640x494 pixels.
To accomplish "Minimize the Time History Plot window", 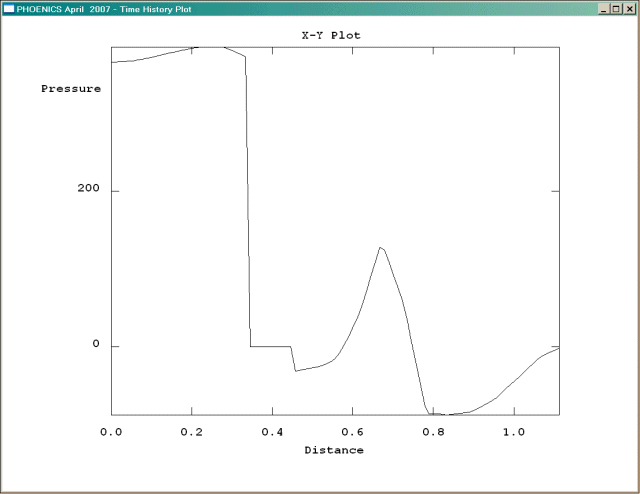I will pos(603,8).
